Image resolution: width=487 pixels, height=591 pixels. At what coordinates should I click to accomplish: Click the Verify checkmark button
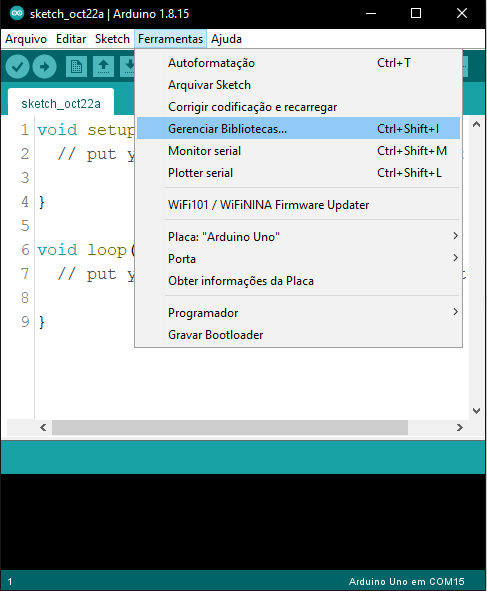pyautogui.click(x=17, y=67)
